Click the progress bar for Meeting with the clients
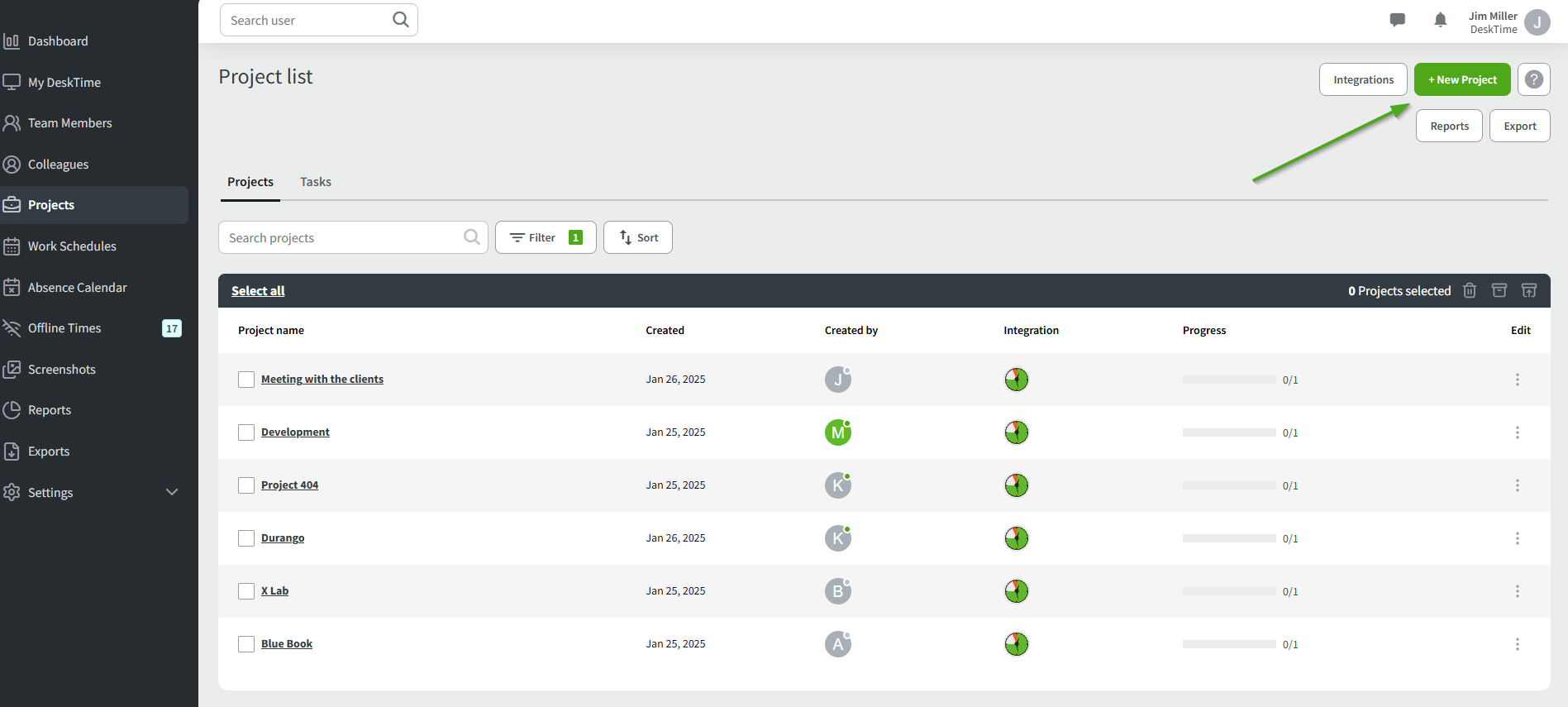The height and width of the screenshot is (707, 1568). pyautogui.click(x=1228, y=380)
